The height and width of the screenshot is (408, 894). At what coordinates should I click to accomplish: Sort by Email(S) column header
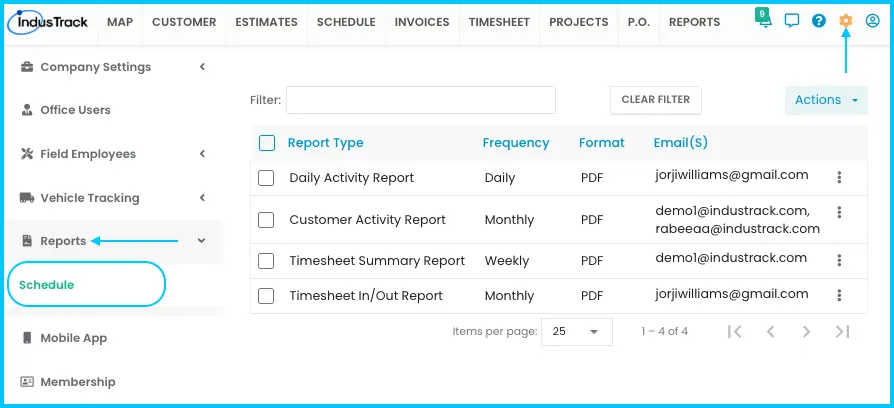point(681,143)
